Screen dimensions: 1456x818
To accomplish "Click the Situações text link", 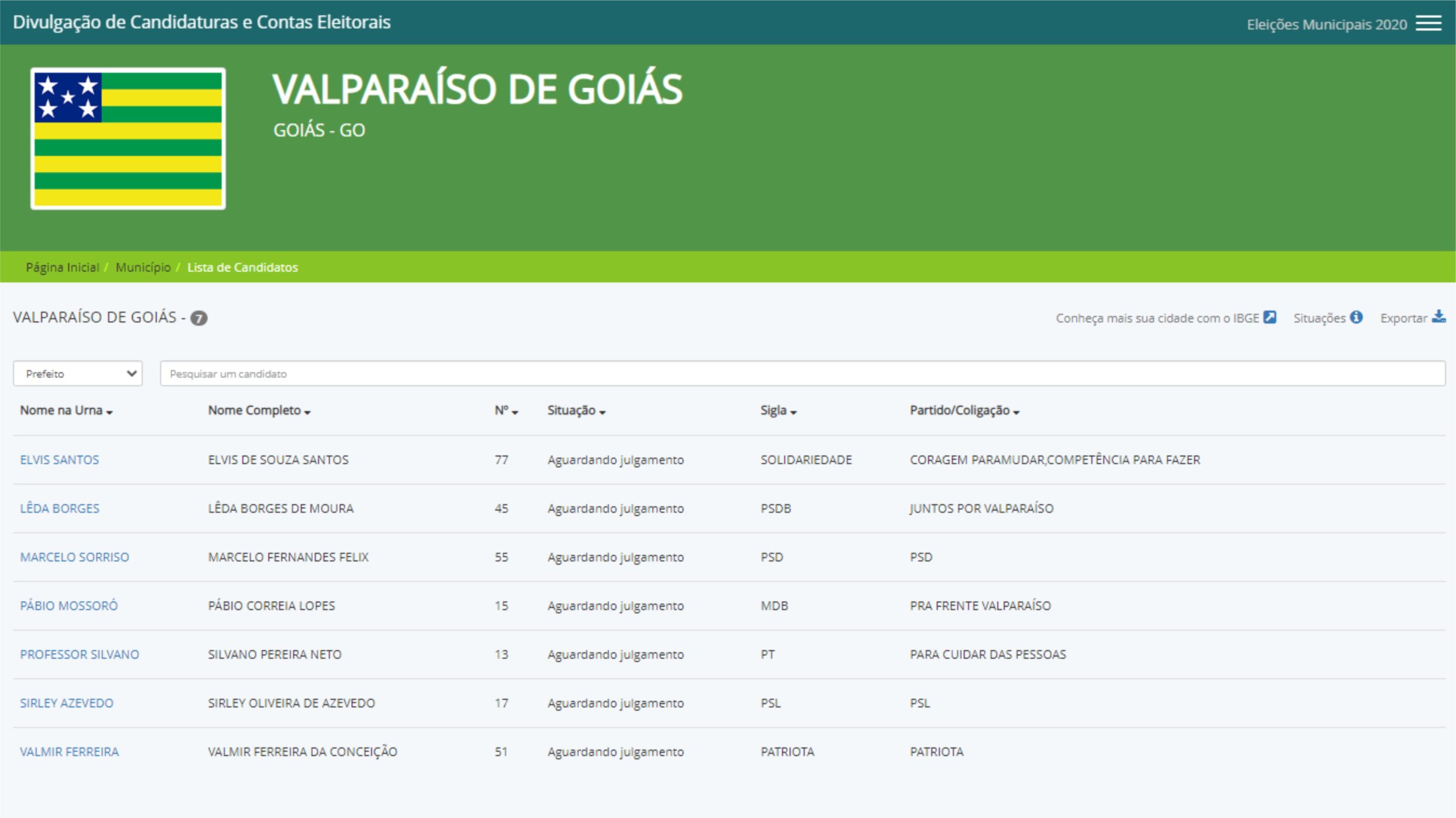I will [1319, 318].
